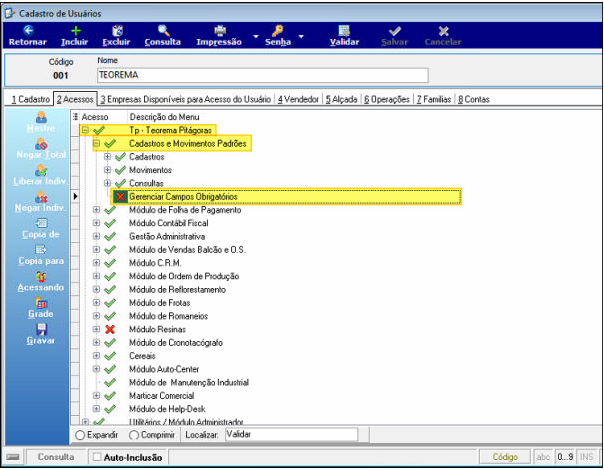Toggle access check for Gestão Administrativa
Screen dimensions: 604x470
pyautogui.click(x=110, y=237)
